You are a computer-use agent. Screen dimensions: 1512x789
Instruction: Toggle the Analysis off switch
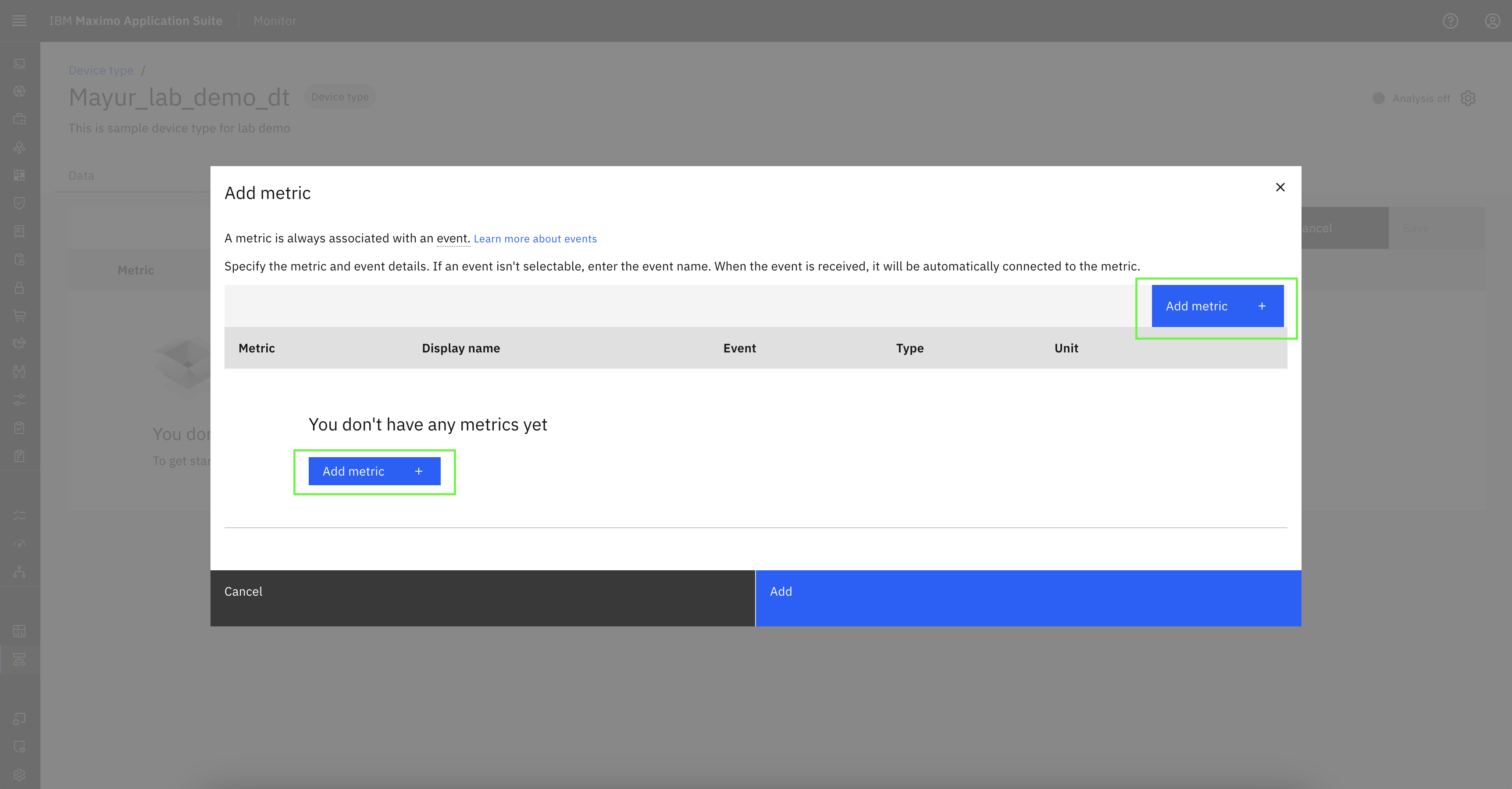(x=1379, y=98)
